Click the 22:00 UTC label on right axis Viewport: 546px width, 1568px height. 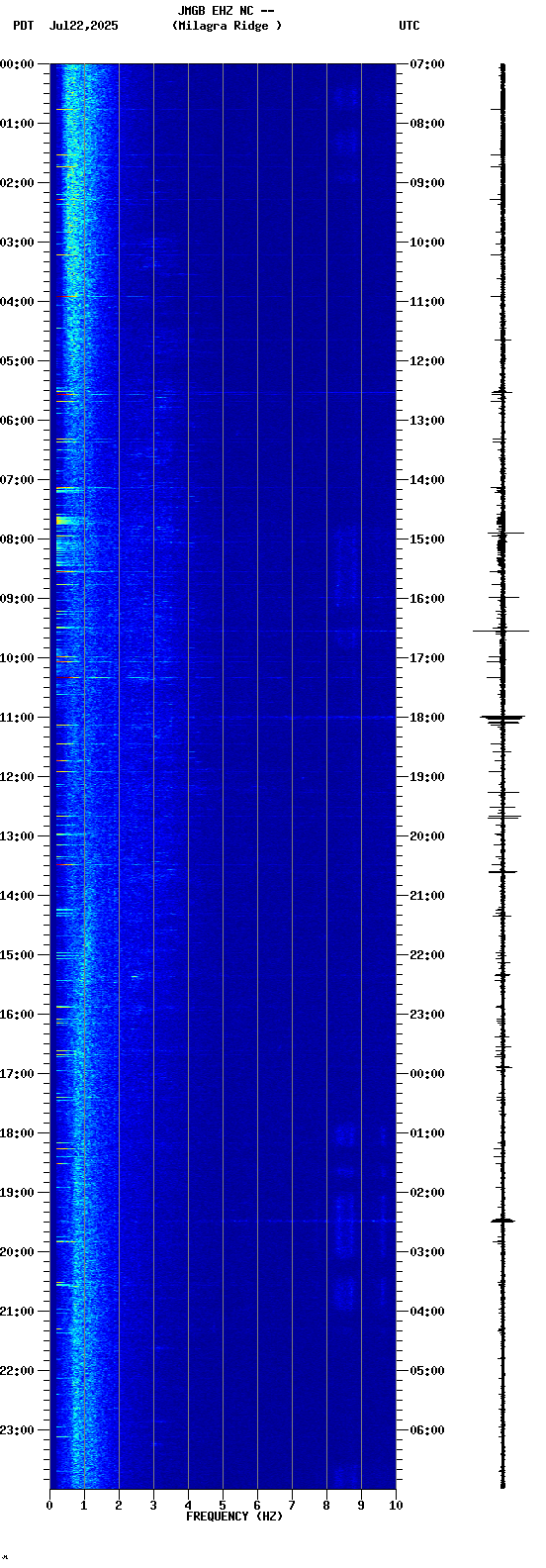[427, 955]
